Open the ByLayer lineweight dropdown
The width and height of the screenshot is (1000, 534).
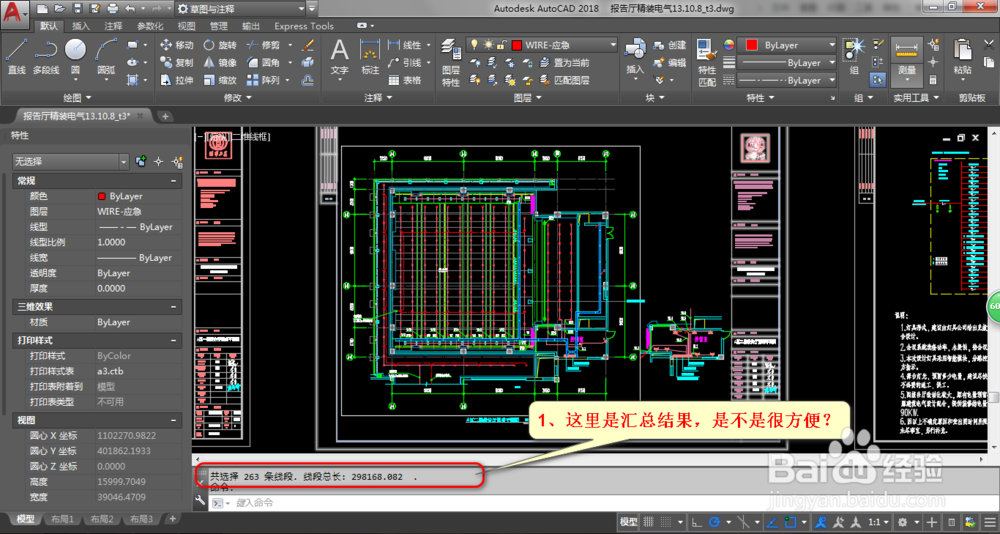click(x=787, y=63)
